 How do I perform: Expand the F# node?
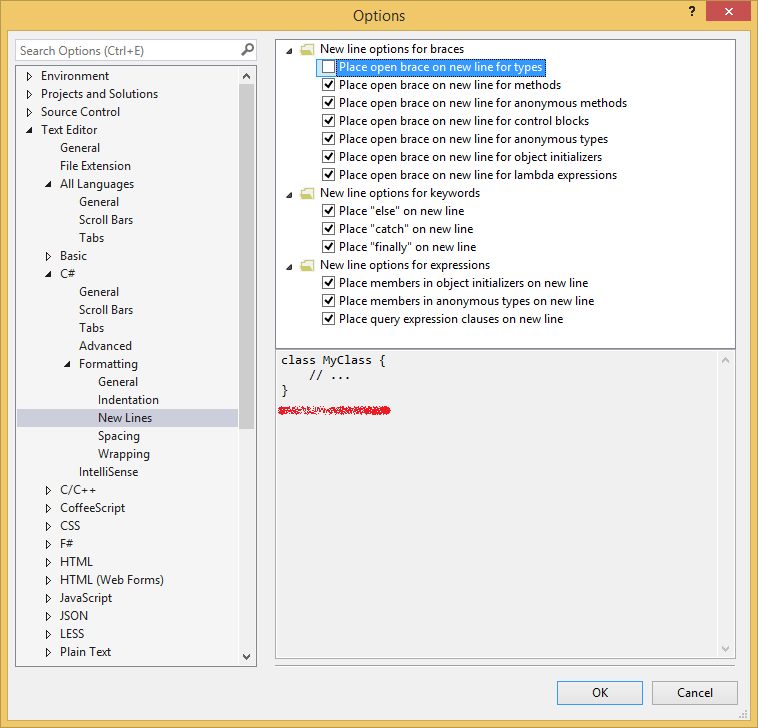[48, 544]
